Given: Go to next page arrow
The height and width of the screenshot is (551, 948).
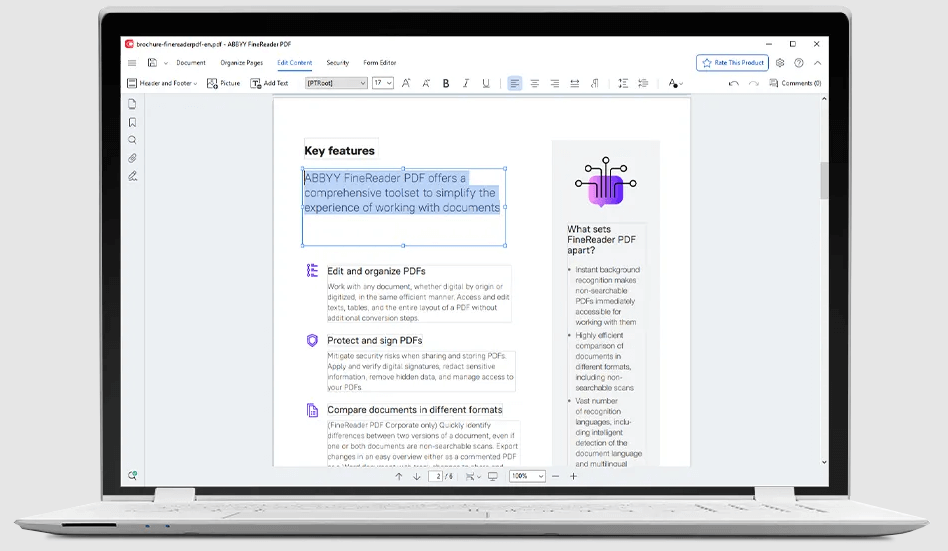Looking at the screenshot, I should tap(417, 477).
